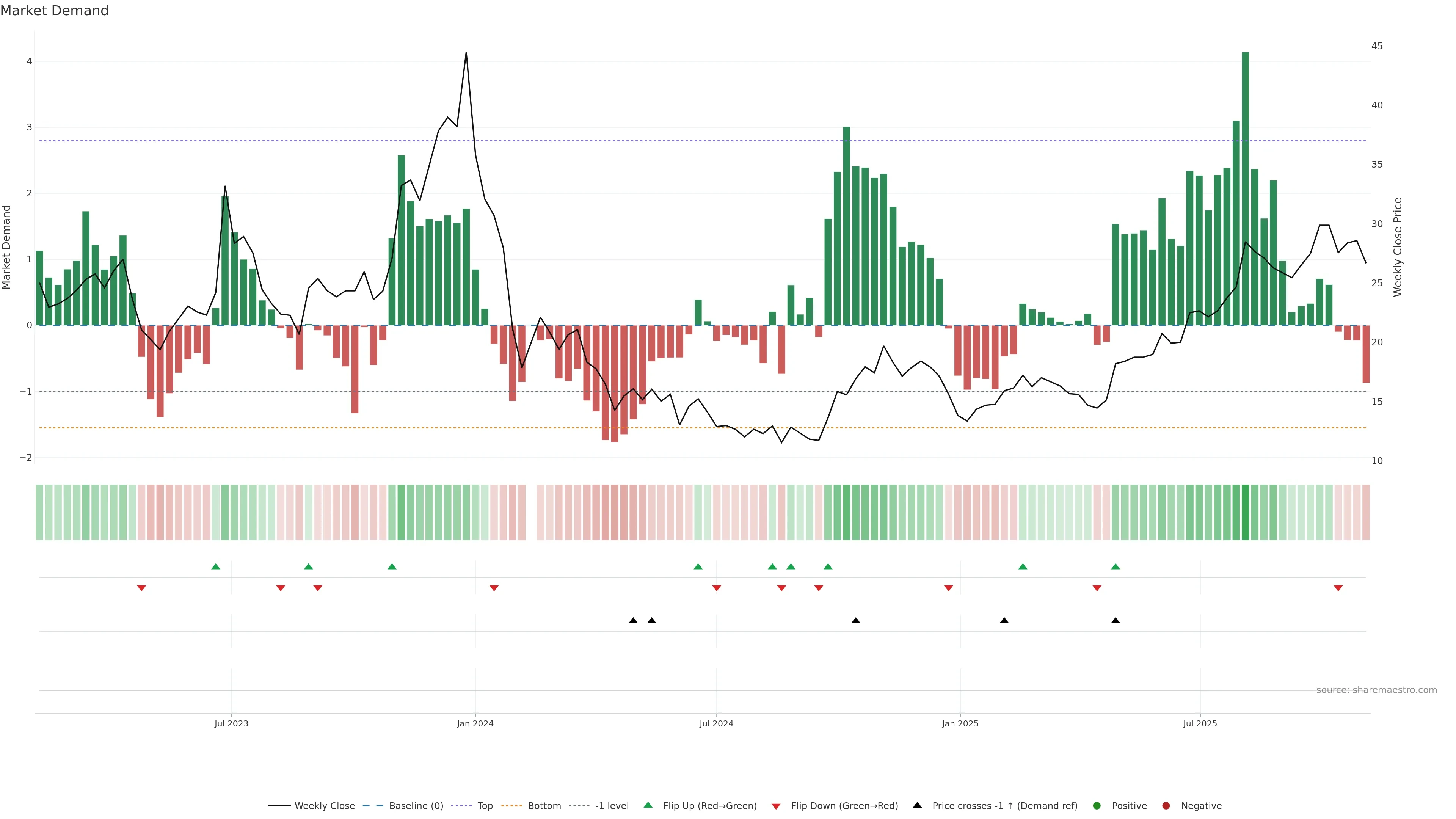Hide the Top dotted line via legend
The width and height of the screenshot is (1456, 819).
point(485,805)
